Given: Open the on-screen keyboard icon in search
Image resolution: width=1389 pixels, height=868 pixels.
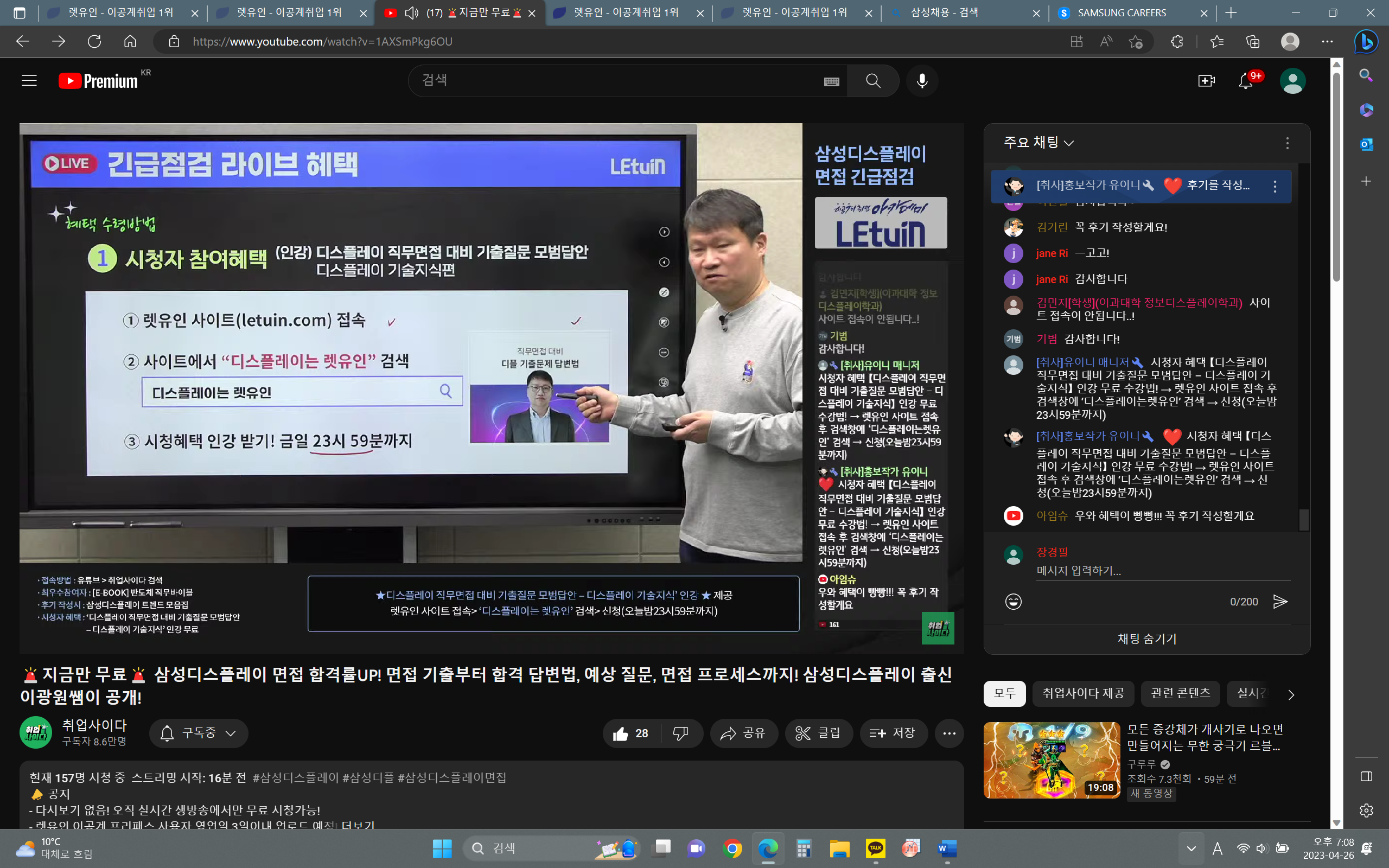Looking at the screenshot, I should point(831,81).
